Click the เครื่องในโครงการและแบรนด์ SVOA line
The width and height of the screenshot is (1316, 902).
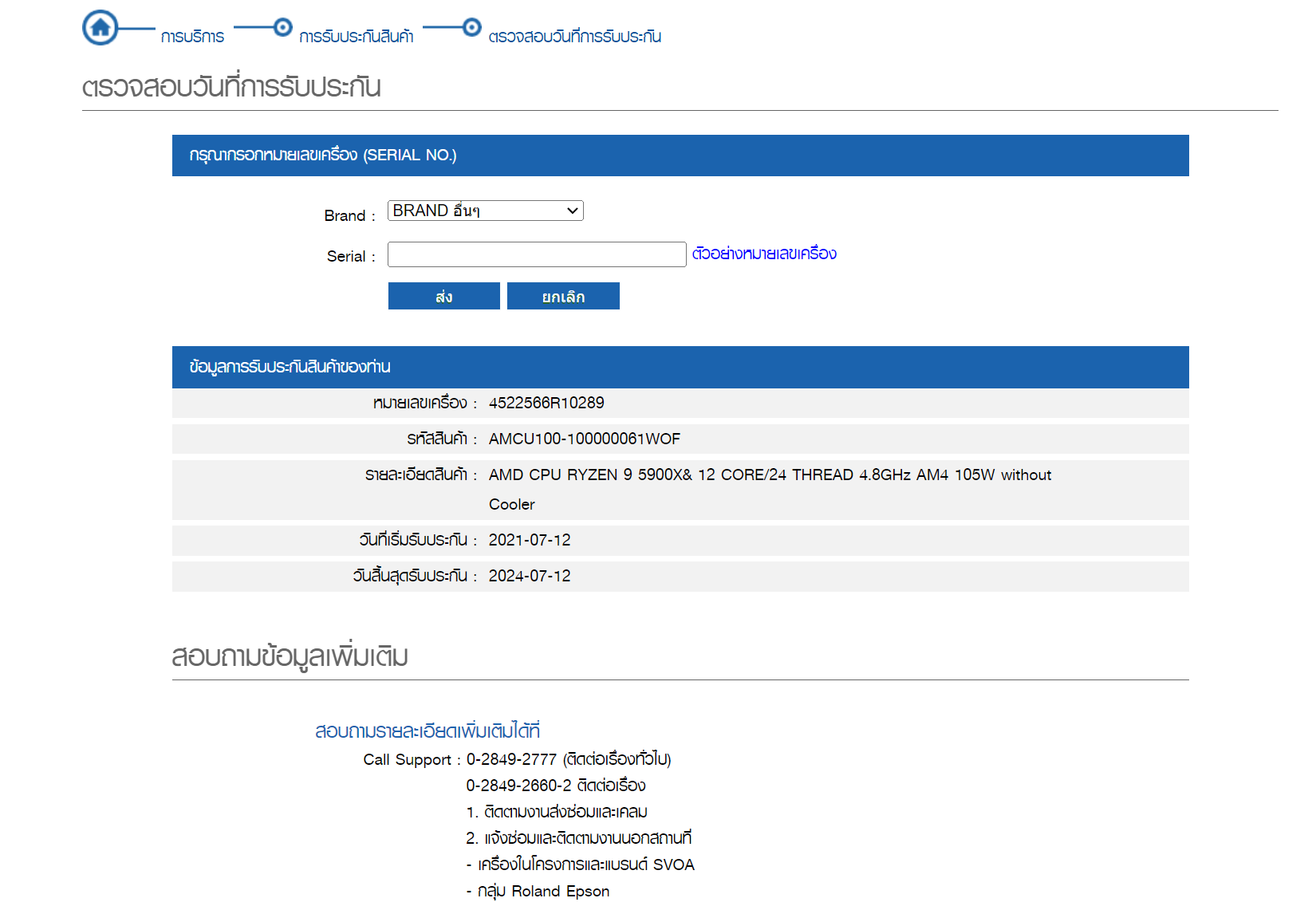point(581,865)
